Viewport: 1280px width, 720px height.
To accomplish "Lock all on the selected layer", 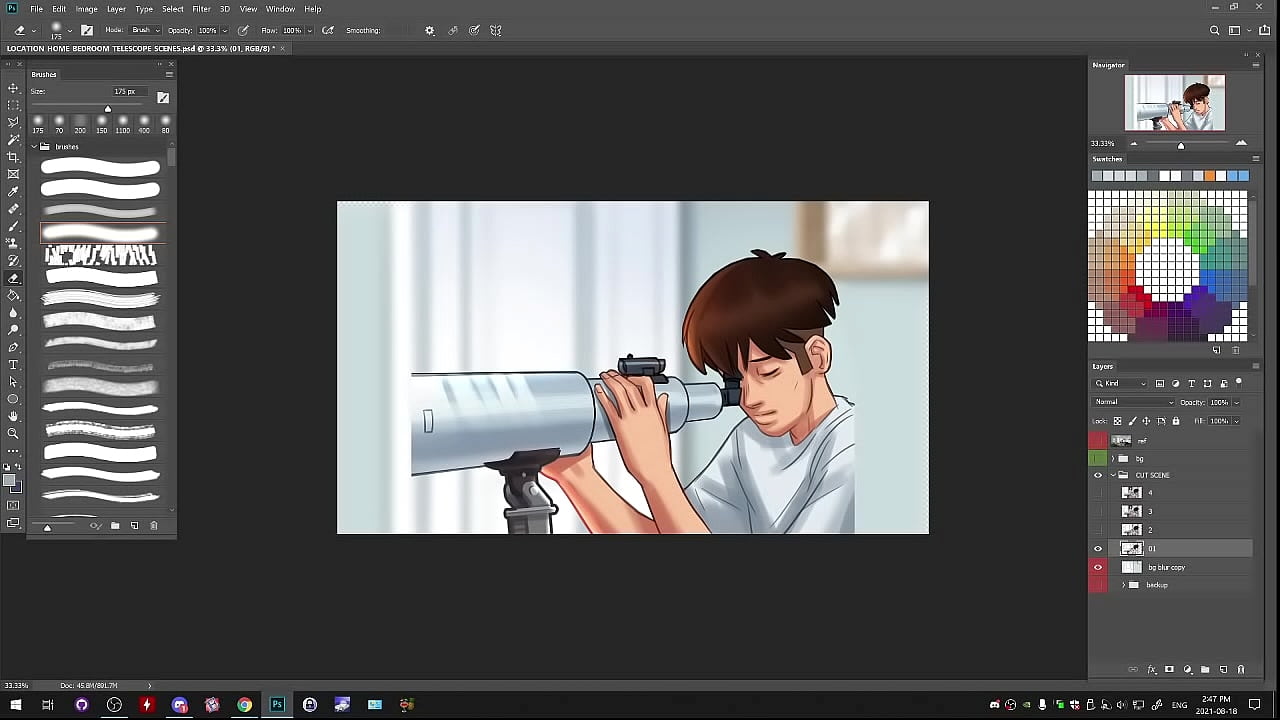I will (x=1175, y=421).
